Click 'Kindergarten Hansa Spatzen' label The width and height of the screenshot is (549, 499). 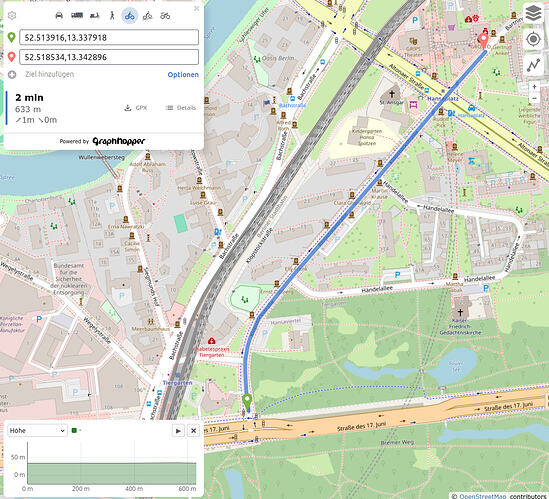(367, 137)
